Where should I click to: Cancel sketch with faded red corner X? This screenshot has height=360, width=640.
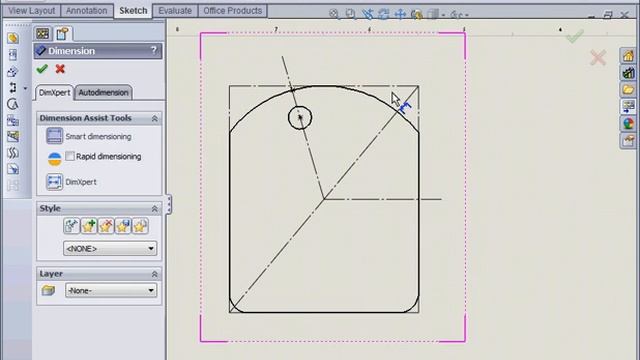598,58
